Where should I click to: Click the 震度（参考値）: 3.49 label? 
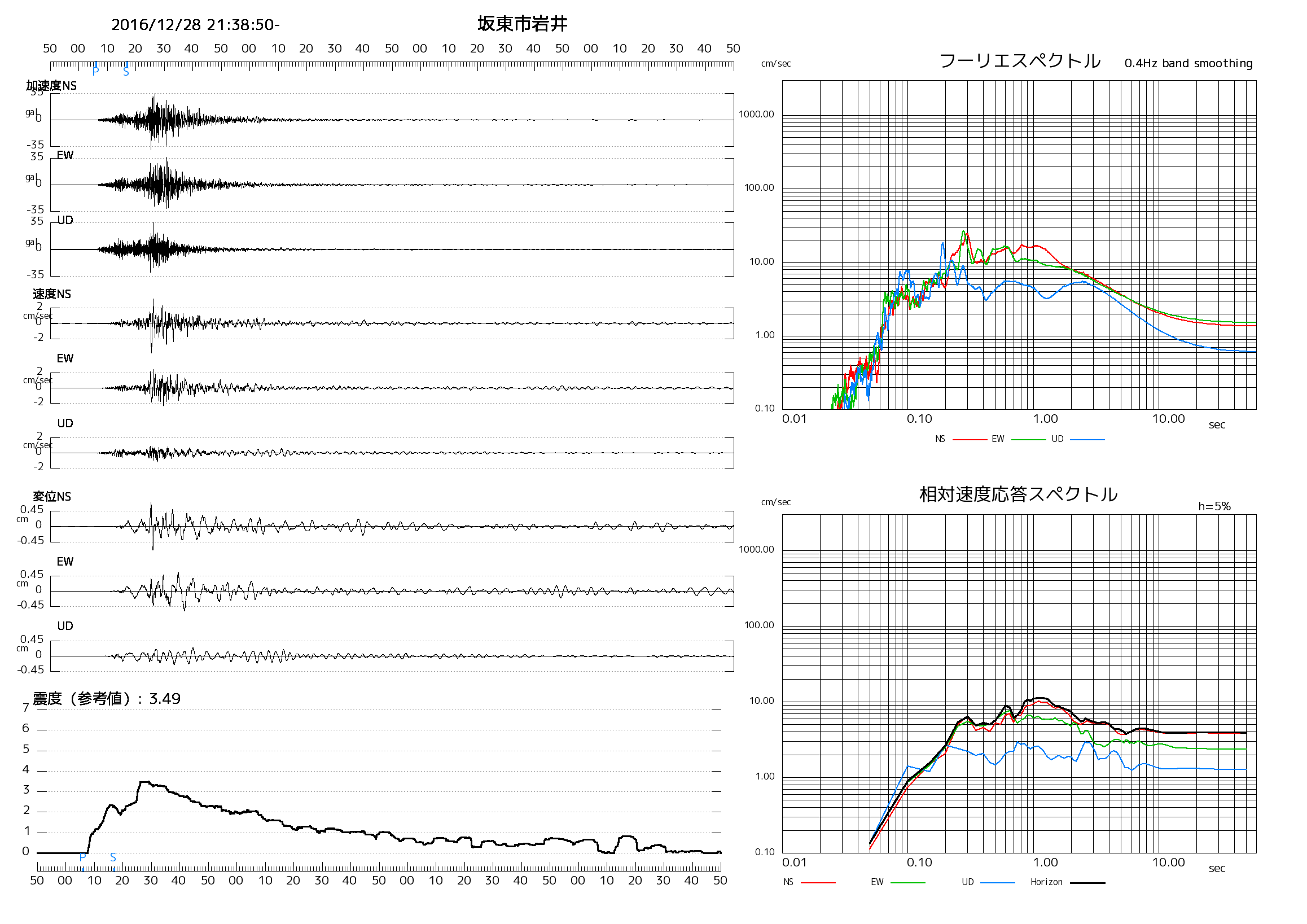tap(107, 699)
